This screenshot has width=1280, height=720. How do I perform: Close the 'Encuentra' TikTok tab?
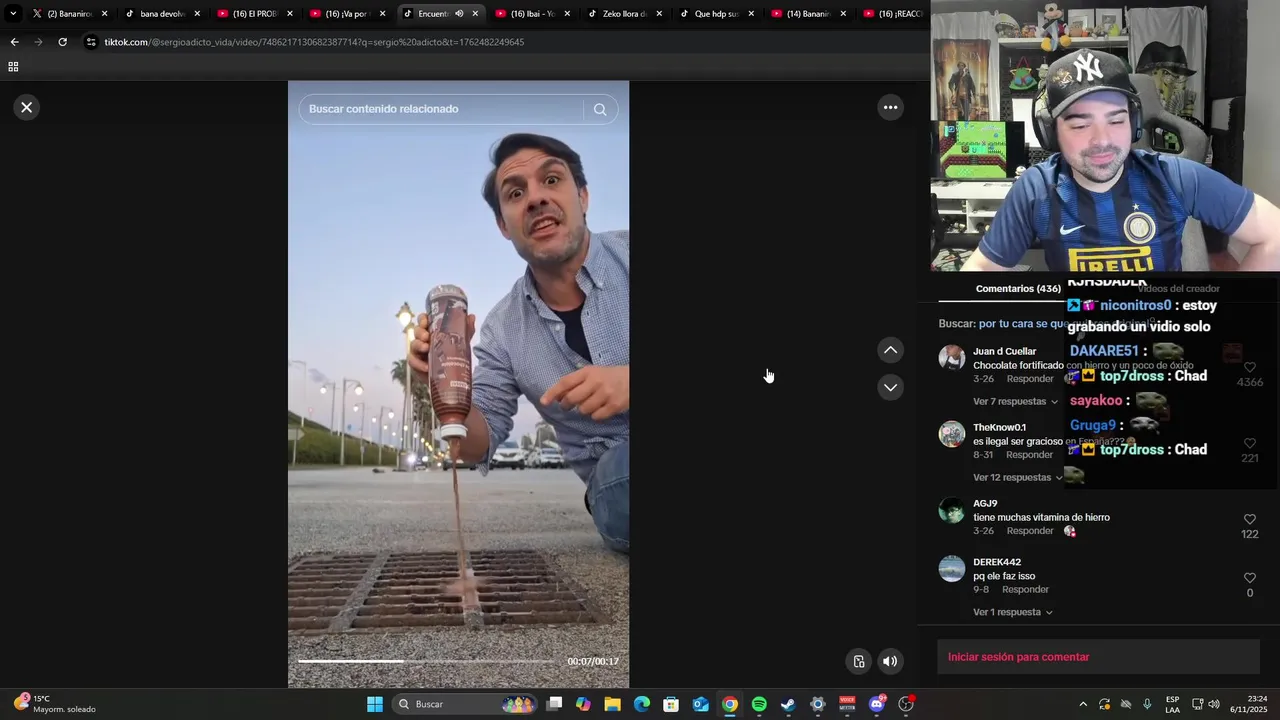(475, 13)
